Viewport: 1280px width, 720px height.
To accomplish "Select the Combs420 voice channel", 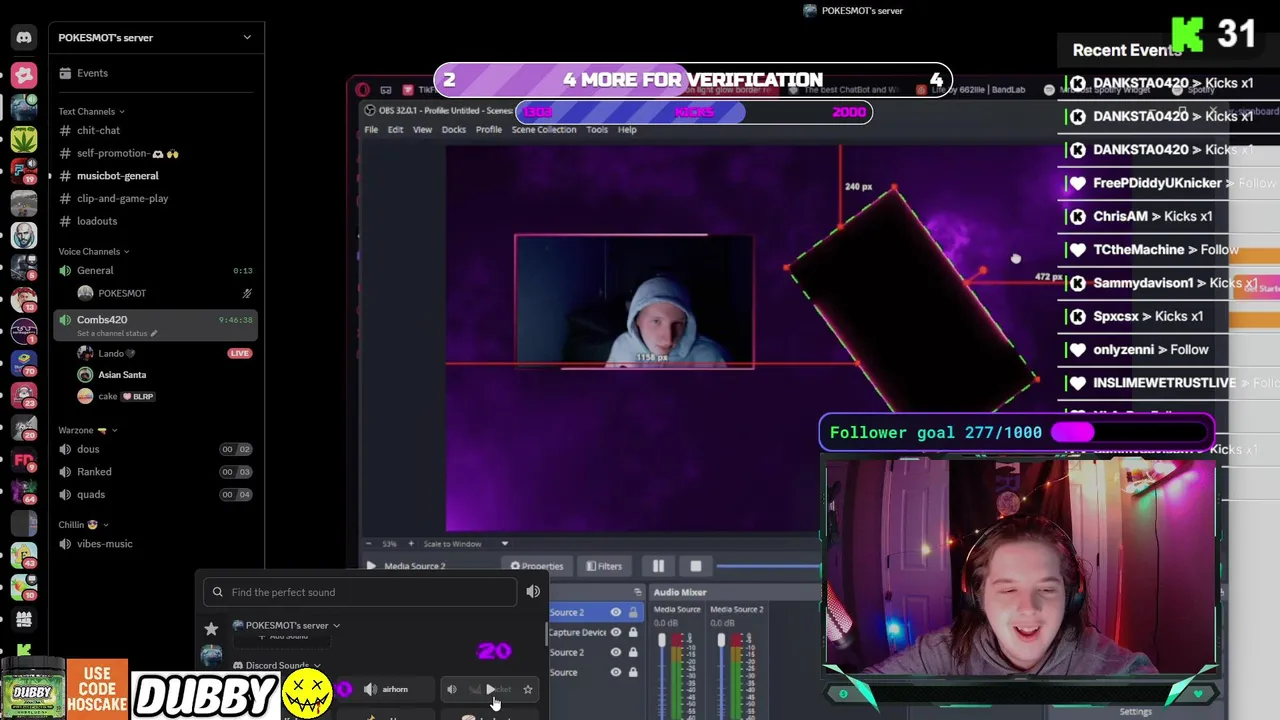I will point(155,325).
